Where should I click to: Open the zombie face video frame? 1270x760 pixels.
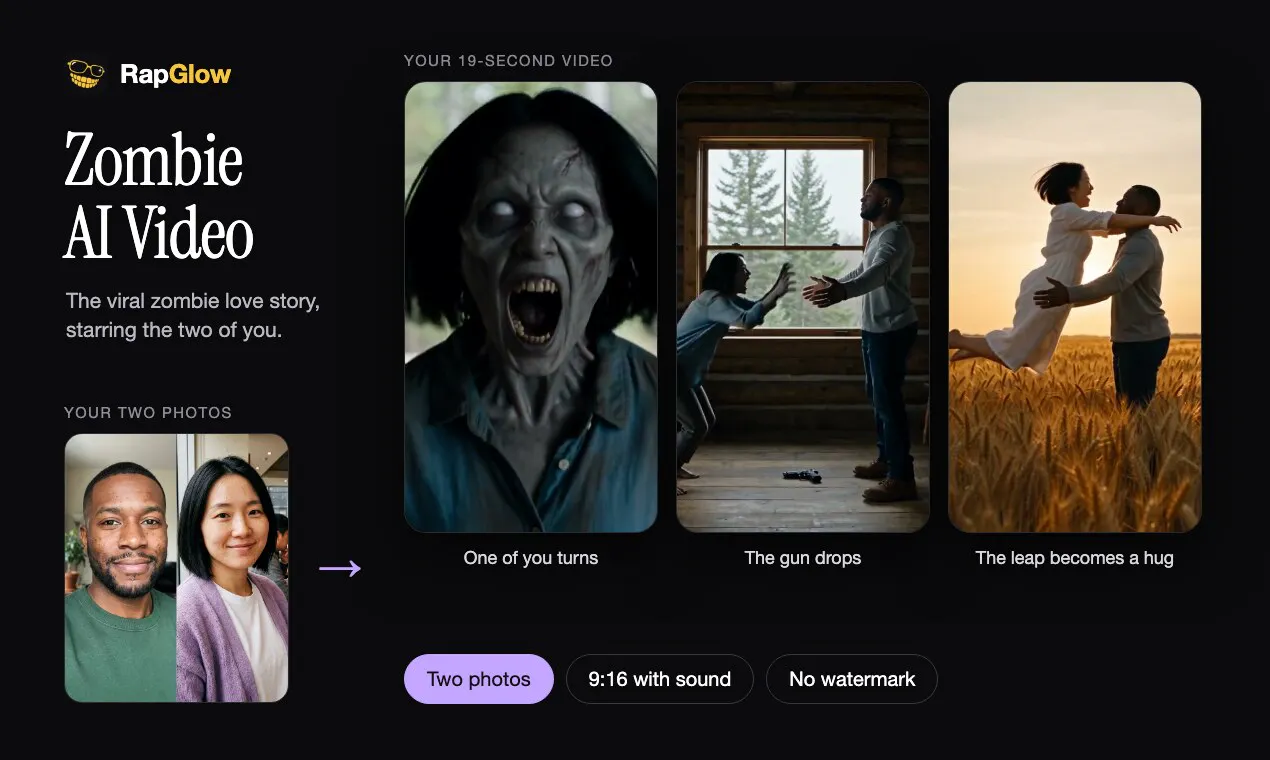click(x=531, y=307)
